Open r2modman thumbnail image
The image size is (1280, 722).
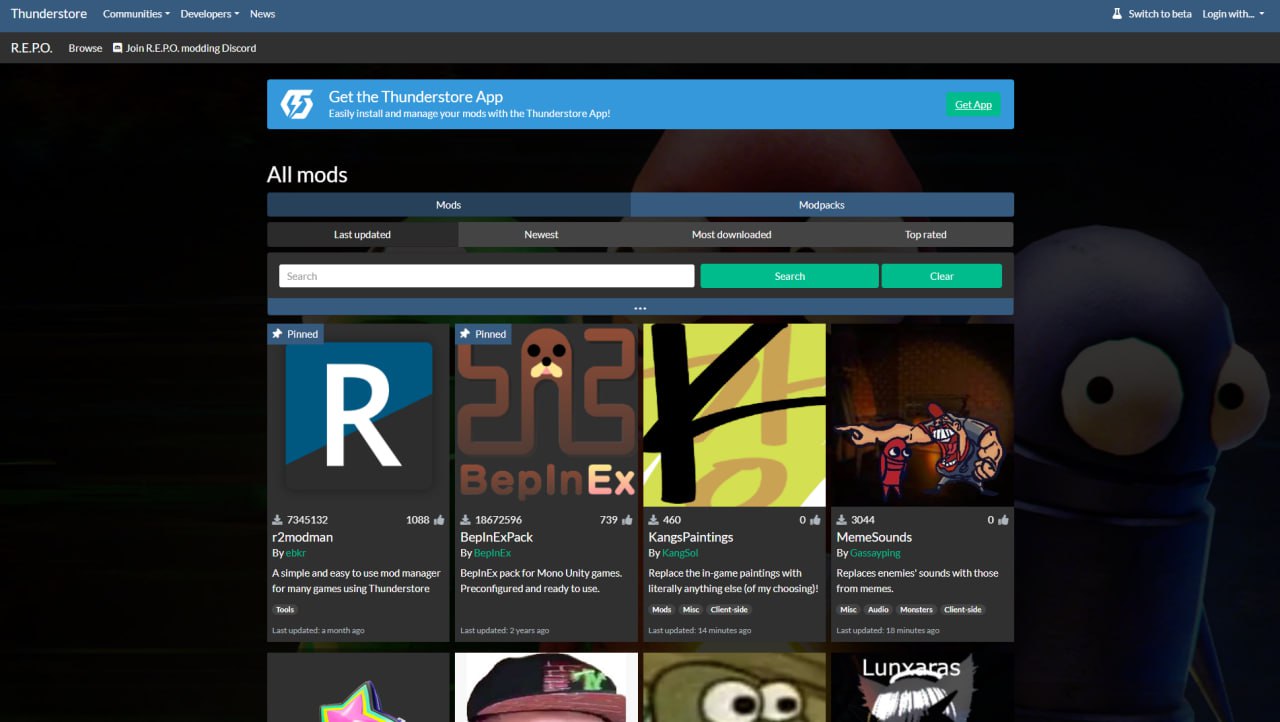(358, 415)
